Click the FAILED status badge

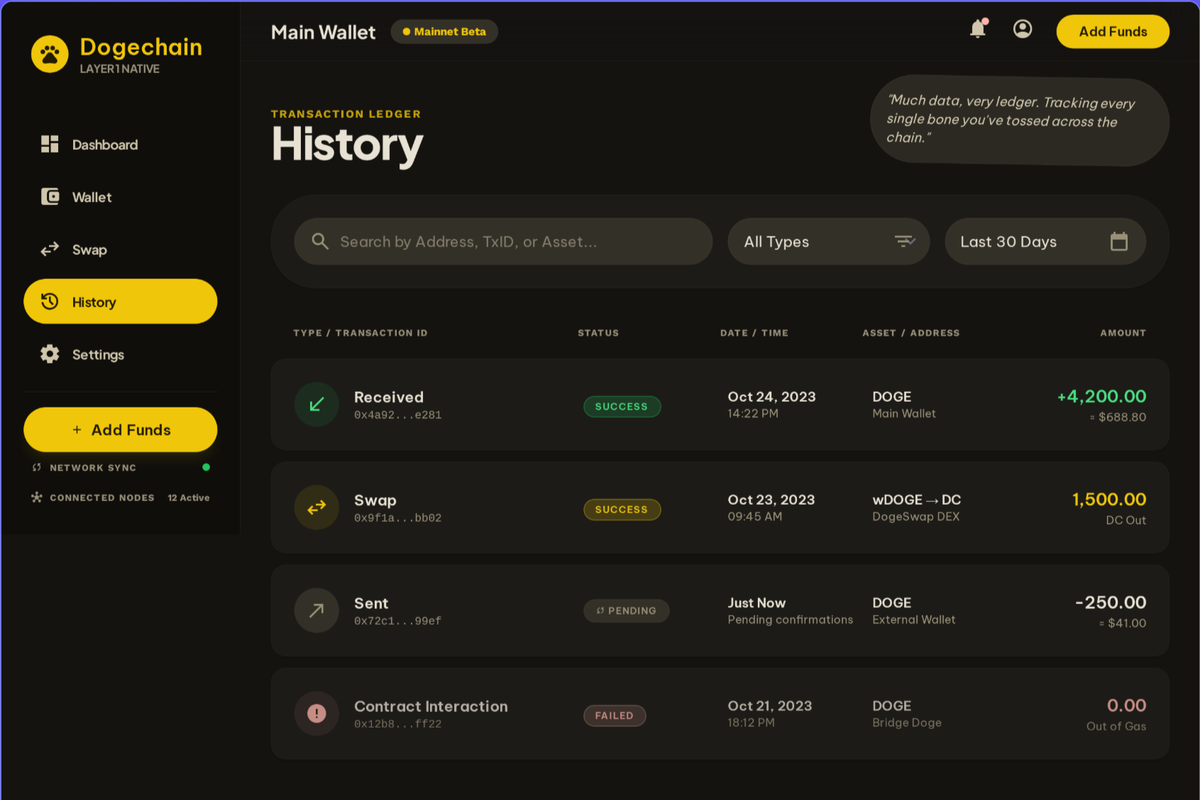614,715
